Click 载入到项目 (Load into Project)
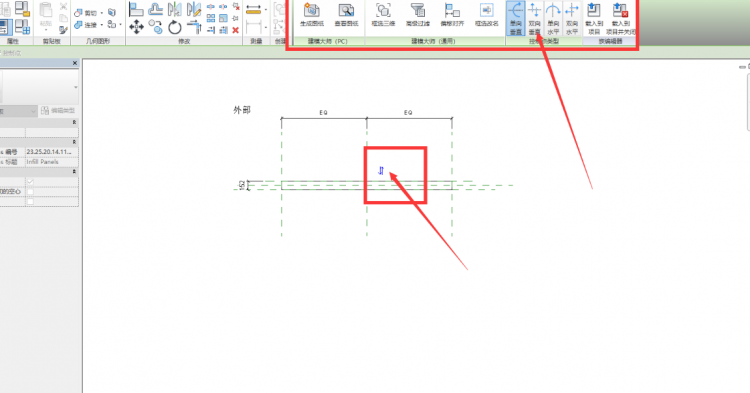The image size is (750, 393). [x=594, y=18]
